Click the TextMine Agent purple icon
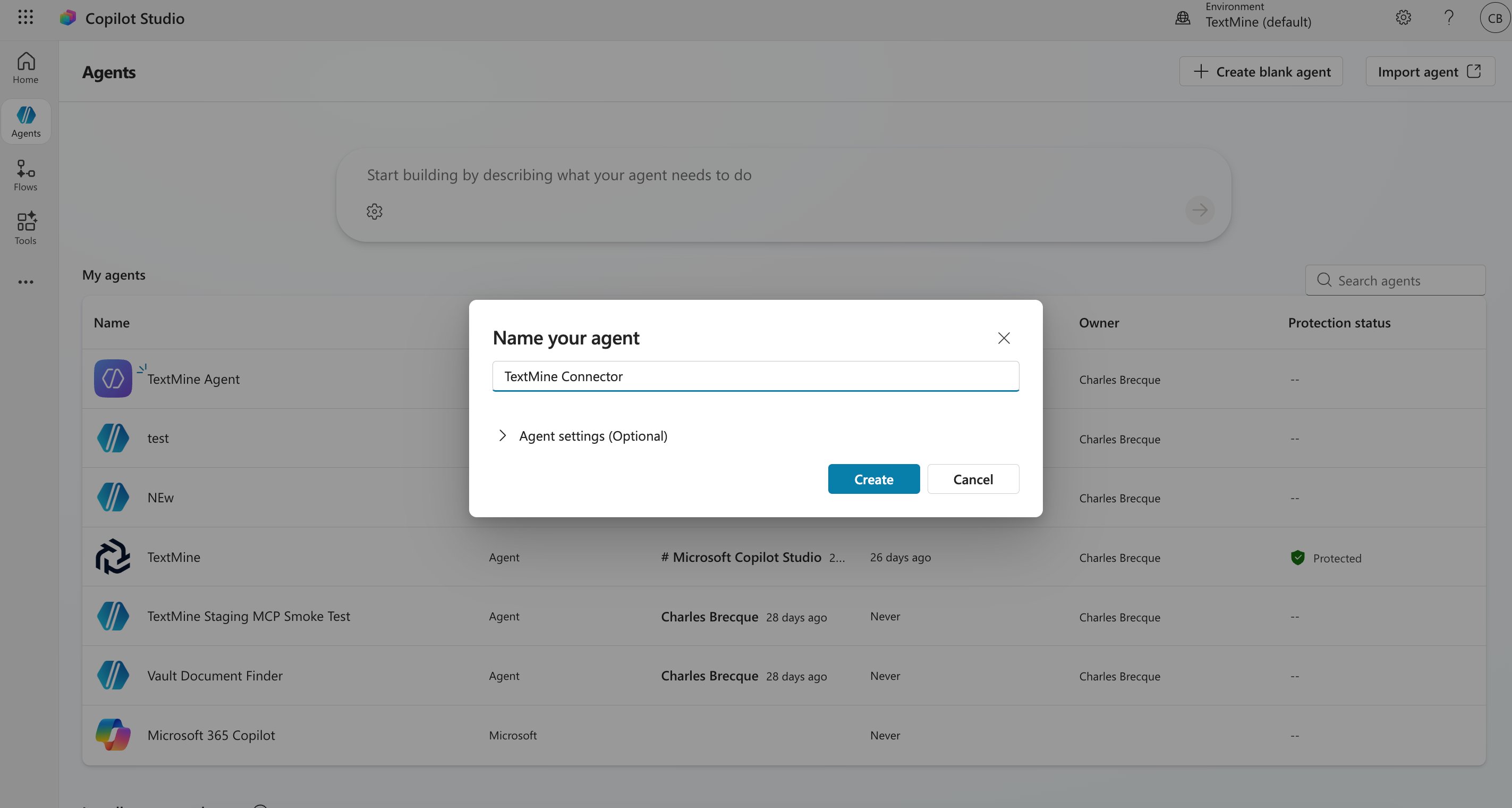Image resolution: width=1512 pixels, height=808 pixels. coord(113,378)
